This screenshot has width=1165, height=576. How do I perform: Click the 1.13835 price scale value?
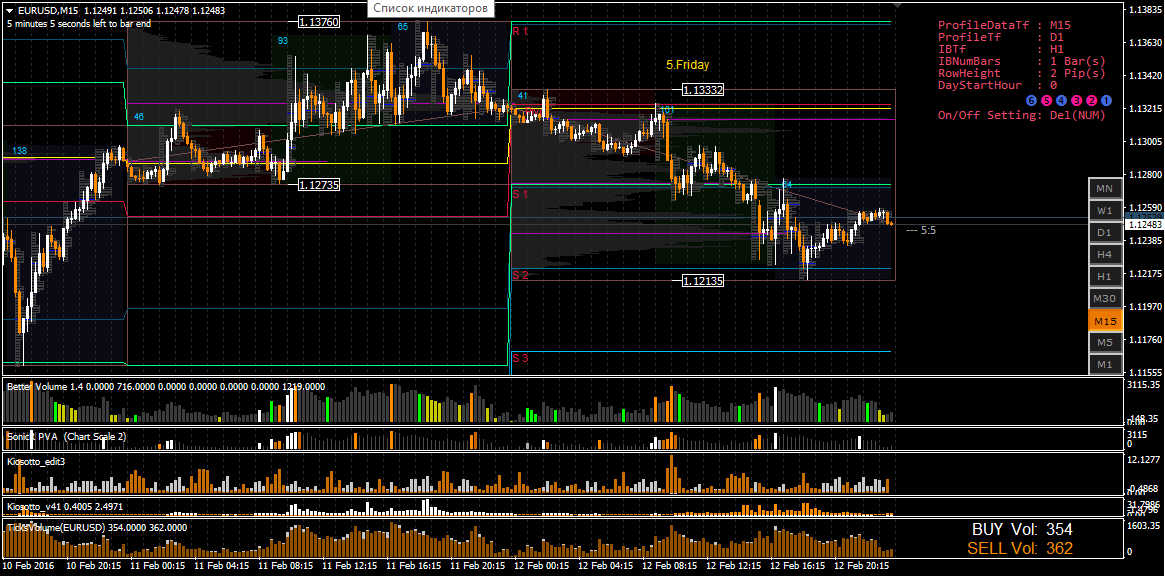[x=1144, y=10]
